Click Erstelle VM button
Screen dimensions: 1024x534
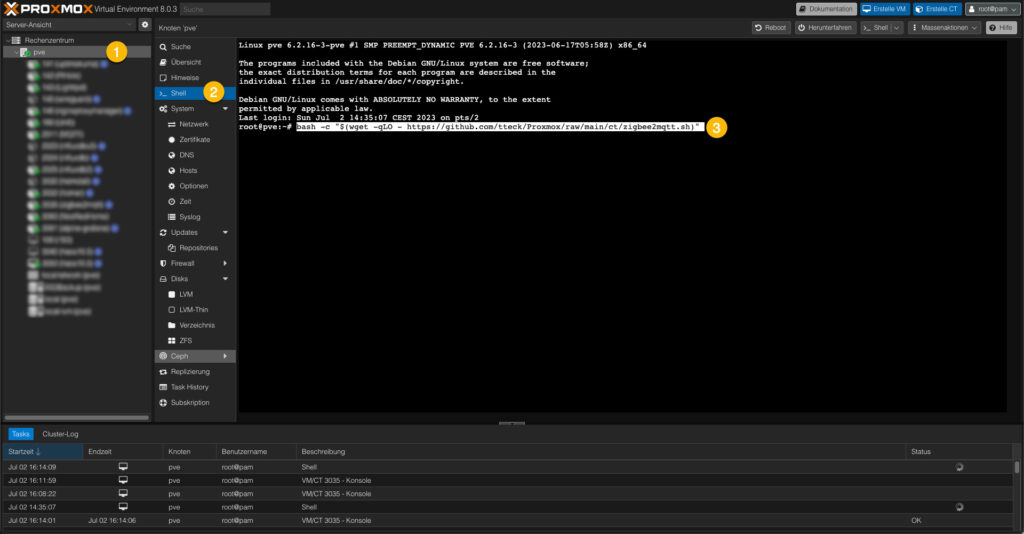[884, 9]
